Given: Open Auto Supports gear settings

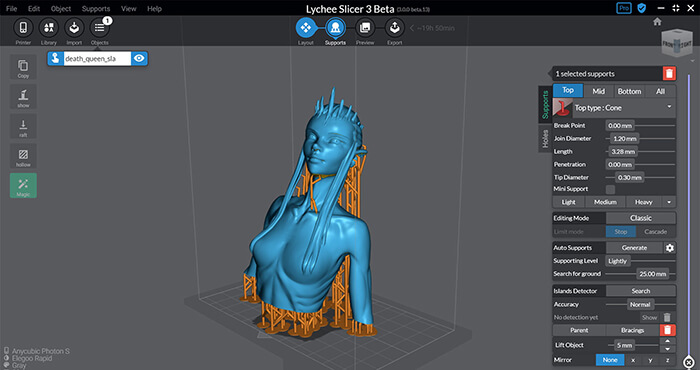Looking at the screenshot, I should [670, 248].
